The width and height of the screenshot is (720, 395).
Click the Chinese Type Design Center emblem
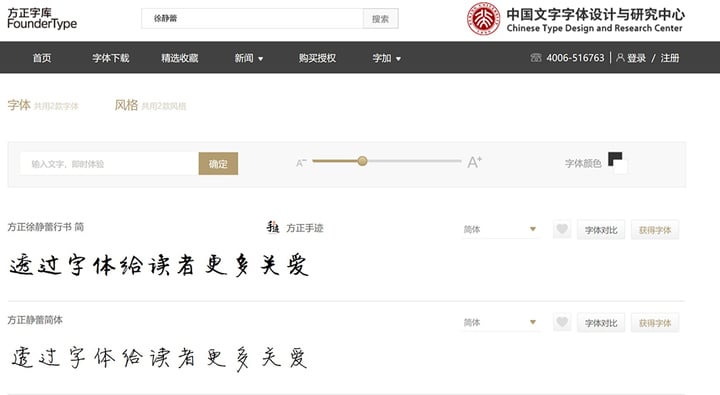pos(484,19)
